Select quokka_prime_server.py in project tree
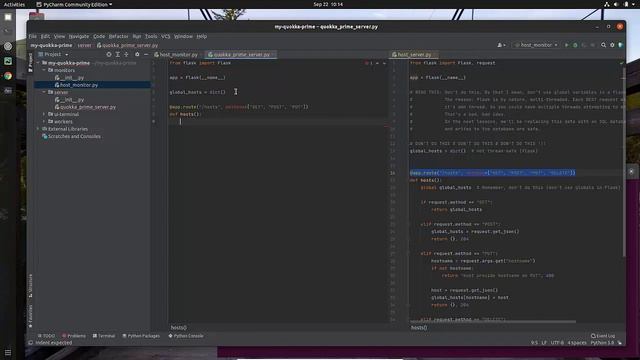Screen dimensions: 640x360 (x=88, y=107)
